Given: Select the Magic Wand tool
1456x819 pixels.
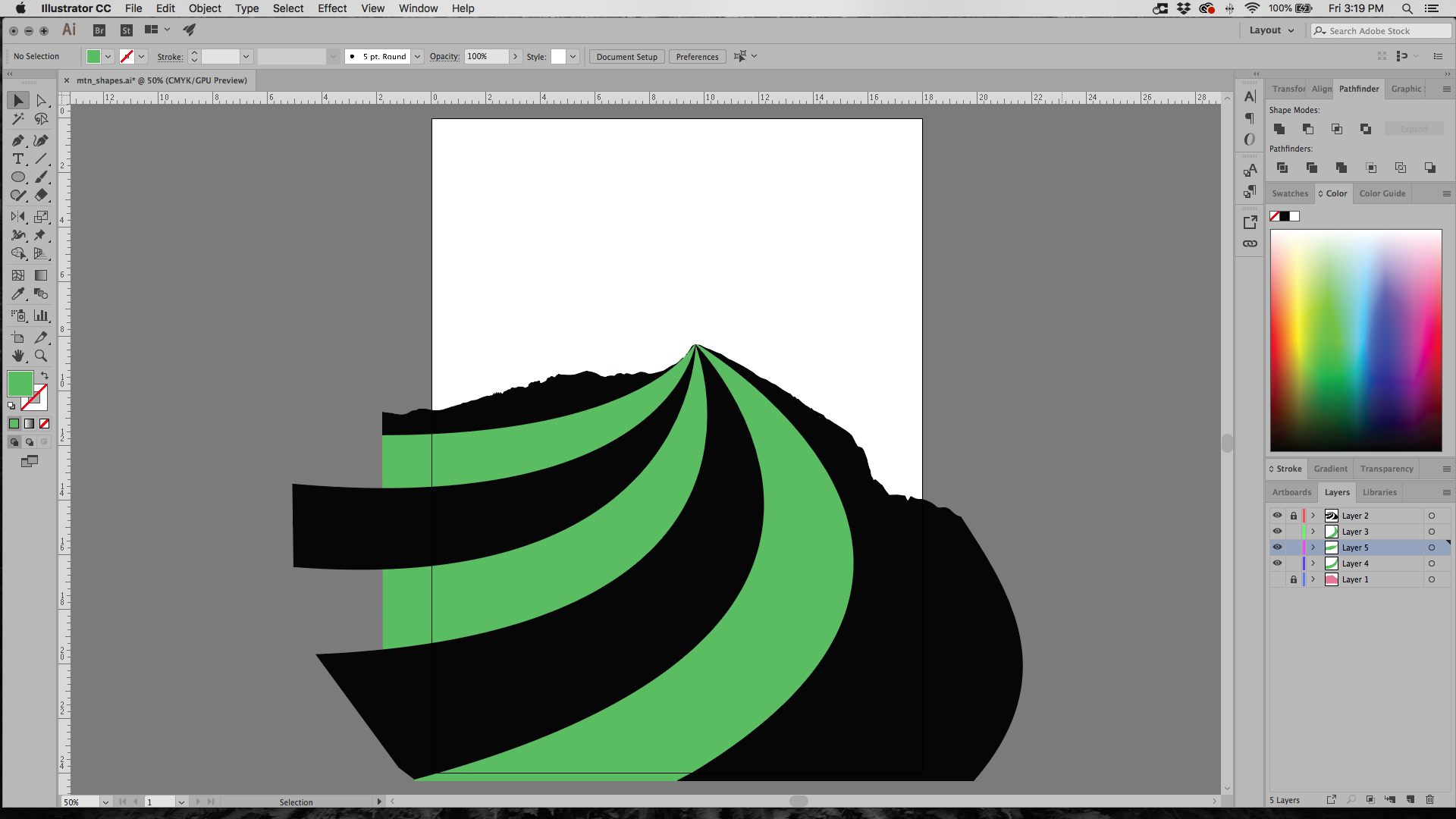Looking at the screenshot, I should (x=18, y=119).
